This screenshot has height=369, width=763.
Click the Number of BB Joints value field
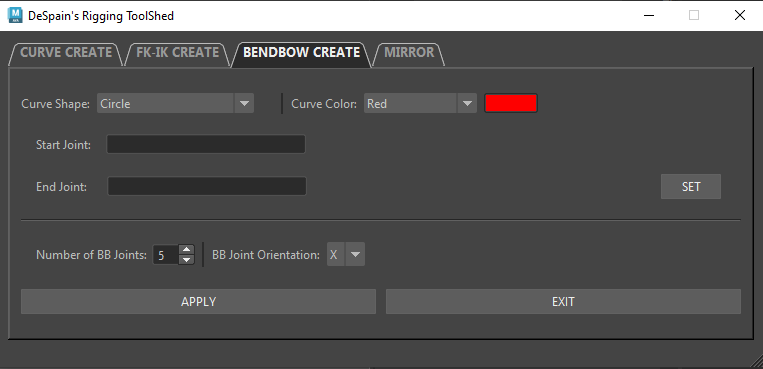[165, 255]
